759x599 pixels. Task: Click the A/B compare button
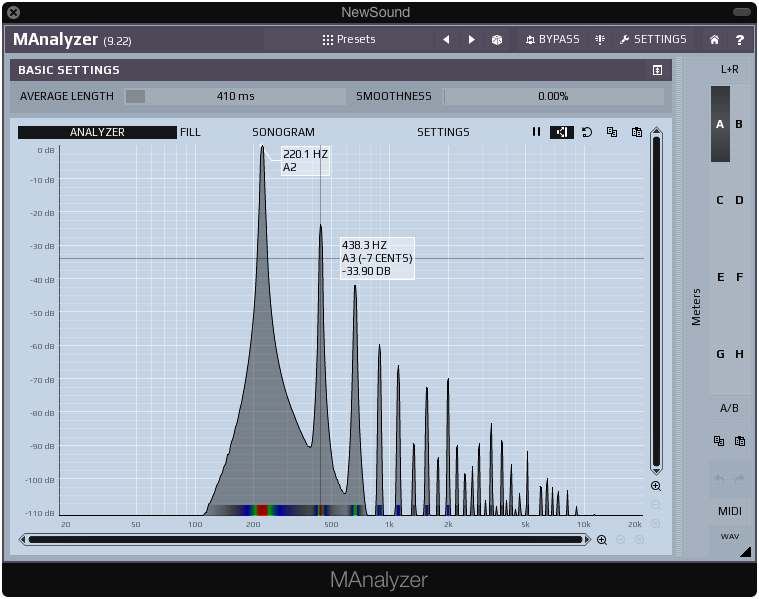729,408
